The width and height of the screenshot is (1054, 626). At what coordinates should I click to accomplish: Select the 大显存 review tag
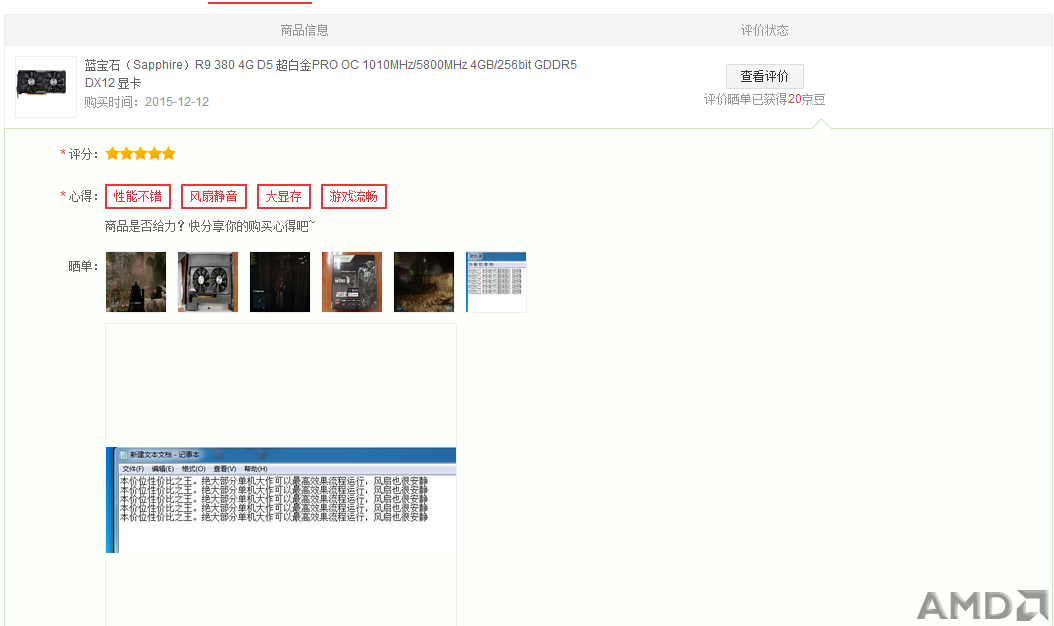(x=284, y=196)
